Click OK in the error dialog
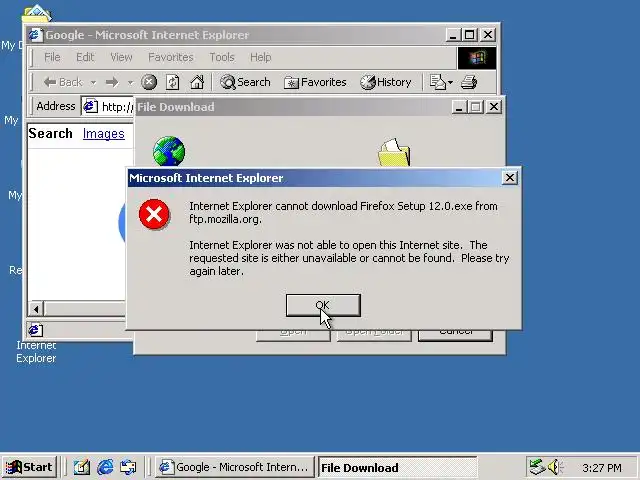This screenshot has height=480, width=640. [323, 305]
